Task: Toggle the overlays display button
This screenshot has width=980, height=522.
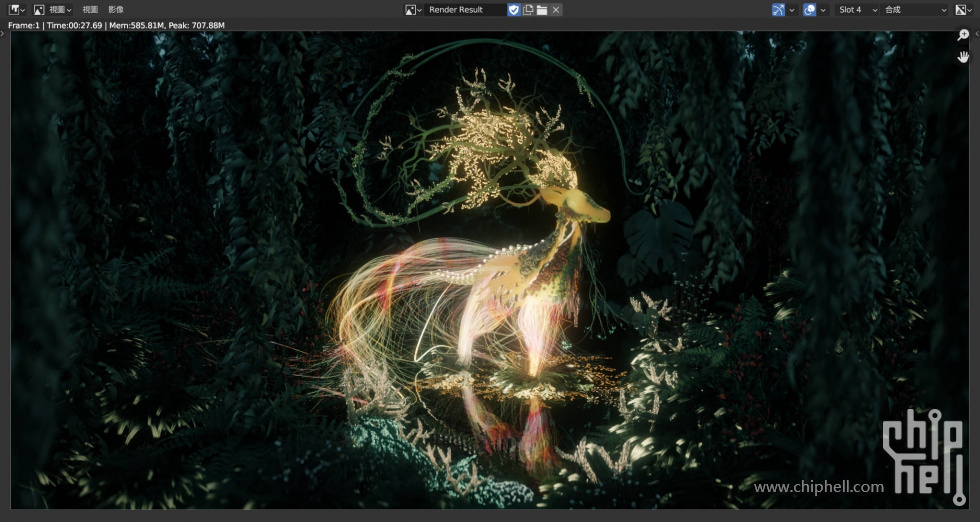Action: pos(809,9)
